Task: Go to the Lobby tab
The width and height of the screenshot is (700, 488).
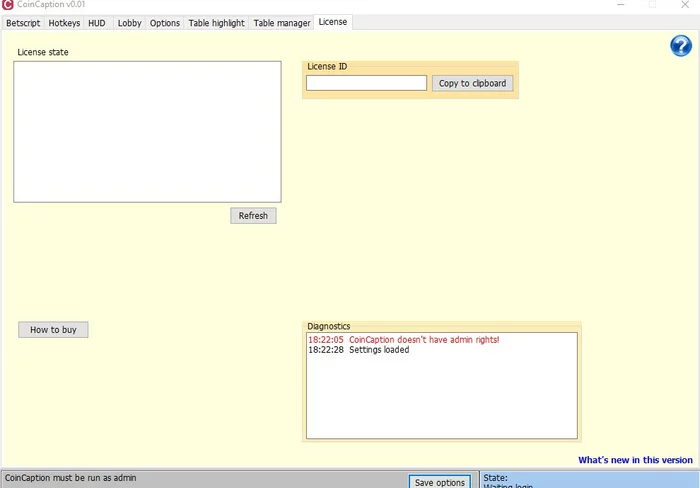Action: (x=129, y=23)
